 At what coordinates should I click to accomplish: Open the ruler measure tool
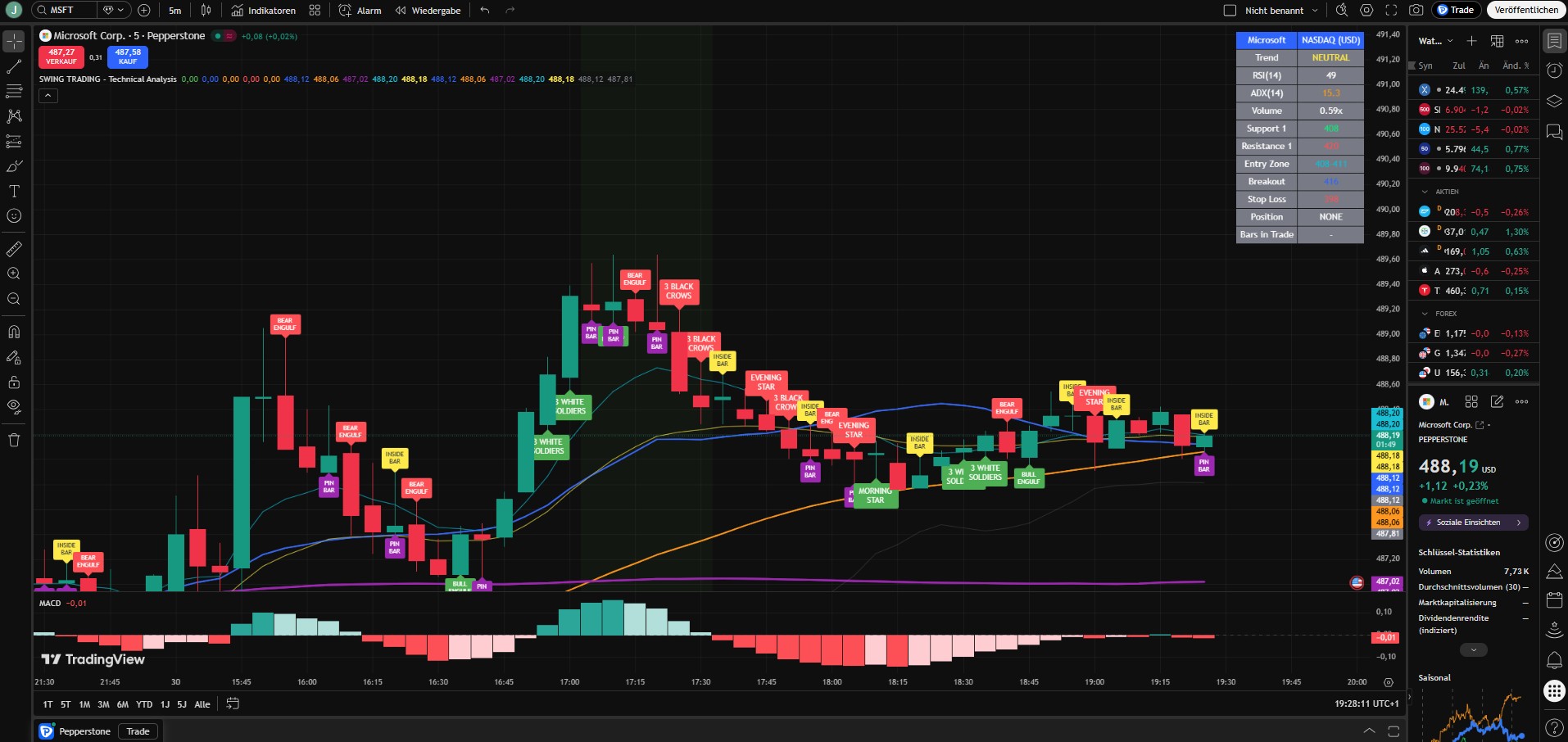coord(14,249)
